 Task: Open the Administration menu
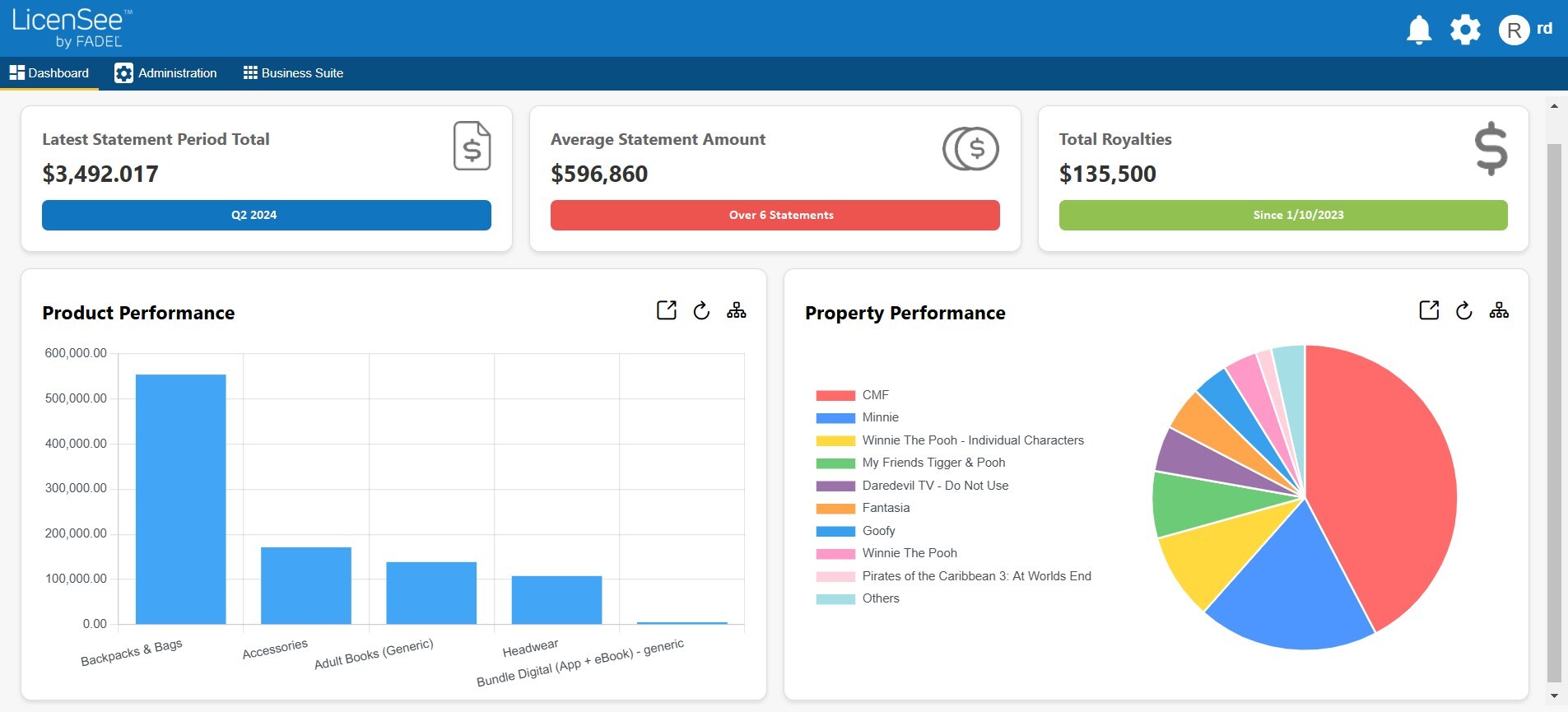point(165,73)
